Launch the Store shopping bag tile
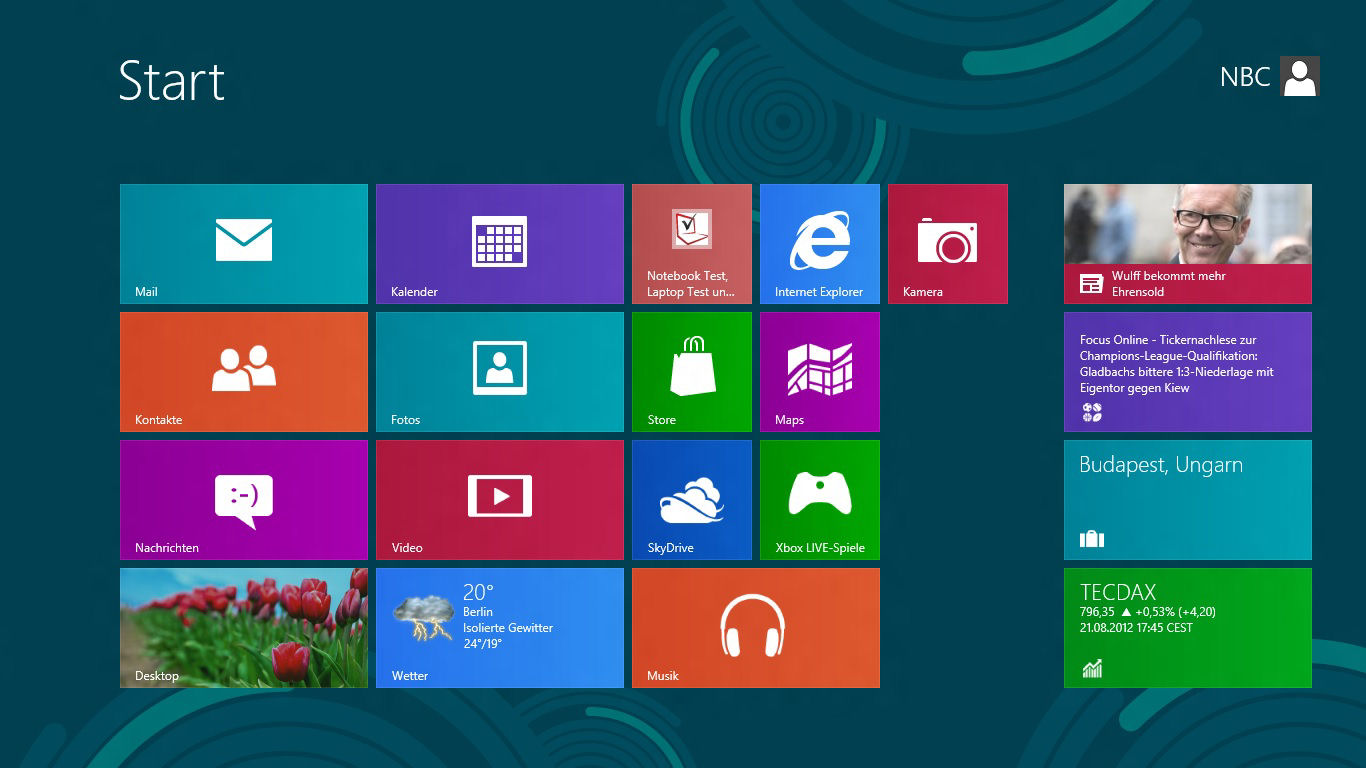This screenshot has height=768, width=1366. tap(691, 371)
